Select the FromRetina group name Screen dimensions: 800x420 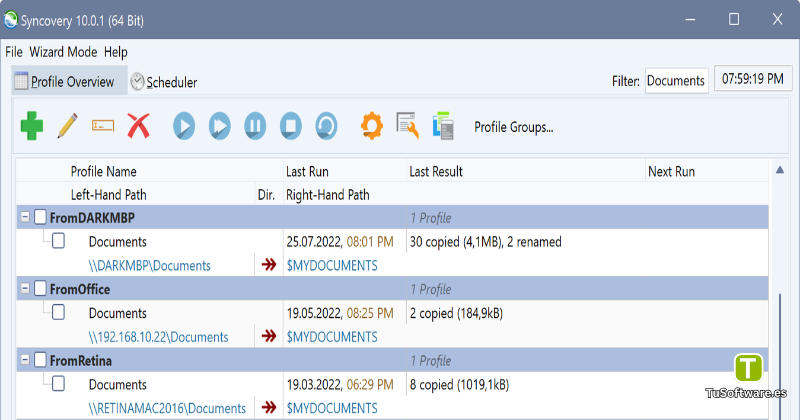(81, 361)
